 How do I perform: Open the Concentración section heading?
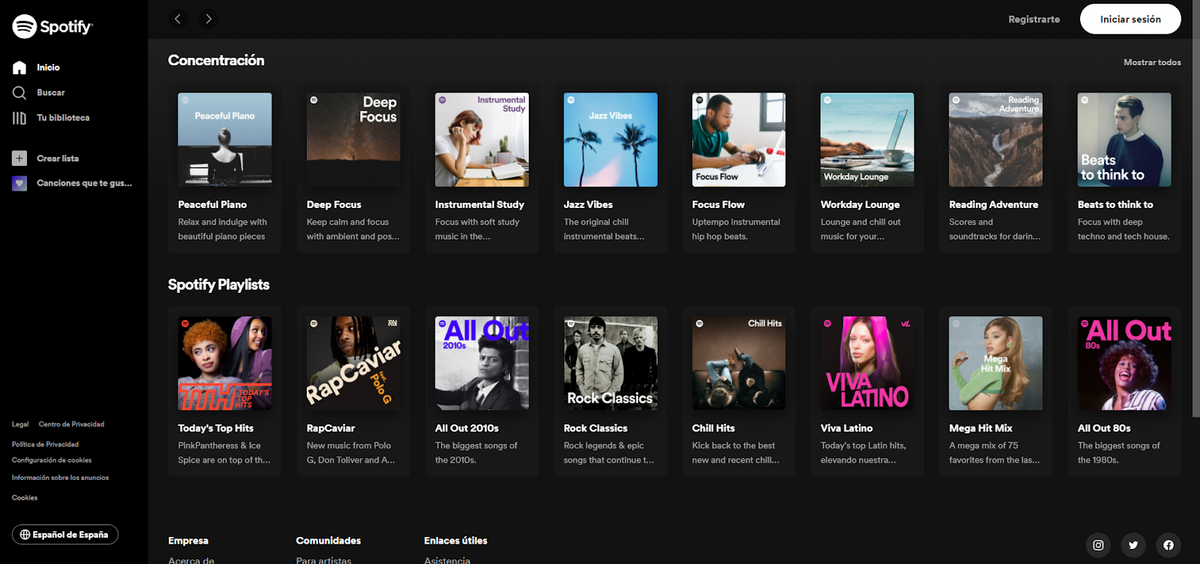[x=216, y=60]
